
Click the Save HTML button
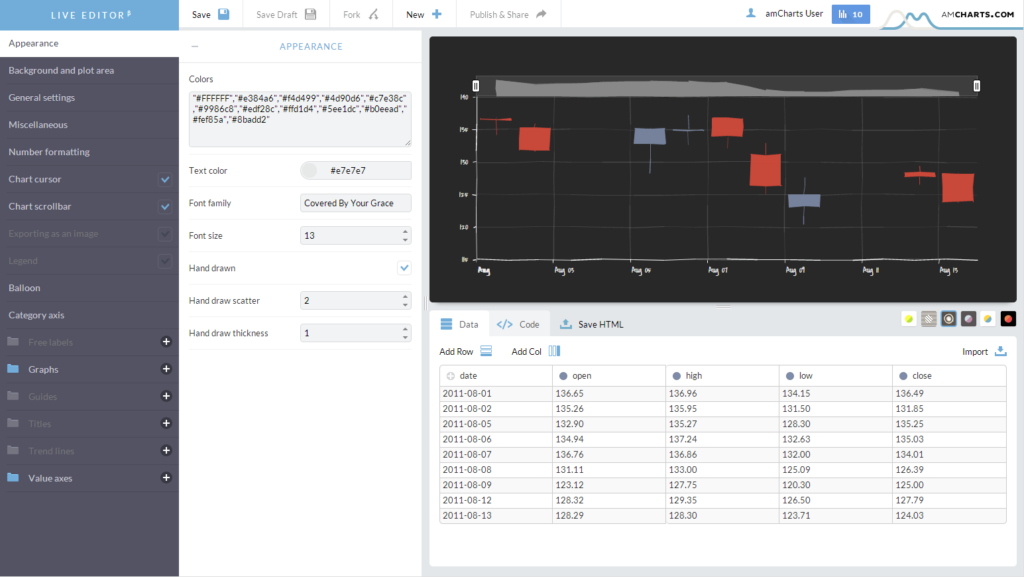(x=592, y=324)
